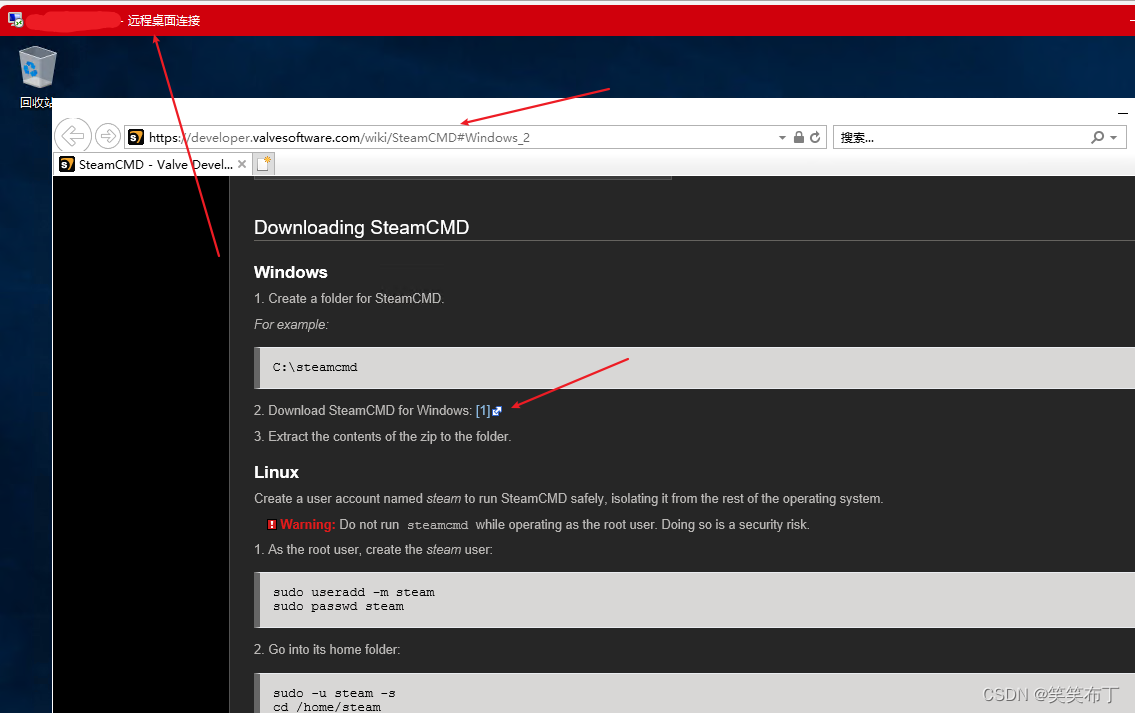Refresh the page with the reload icon
The image size is (1135, 713).
pos(815,137)
